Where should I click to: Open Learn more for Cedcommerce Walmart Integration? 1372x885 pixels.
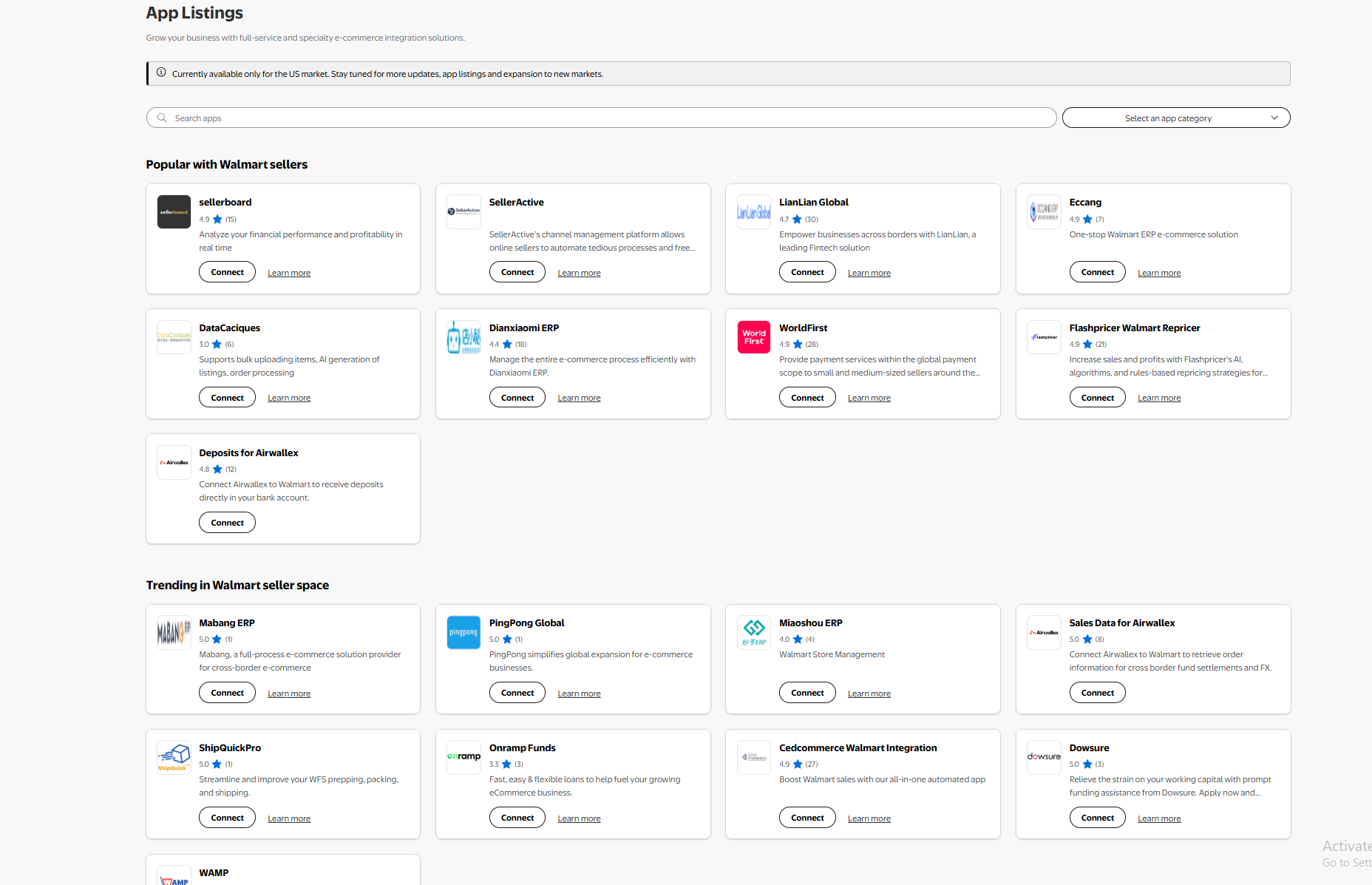869,818
